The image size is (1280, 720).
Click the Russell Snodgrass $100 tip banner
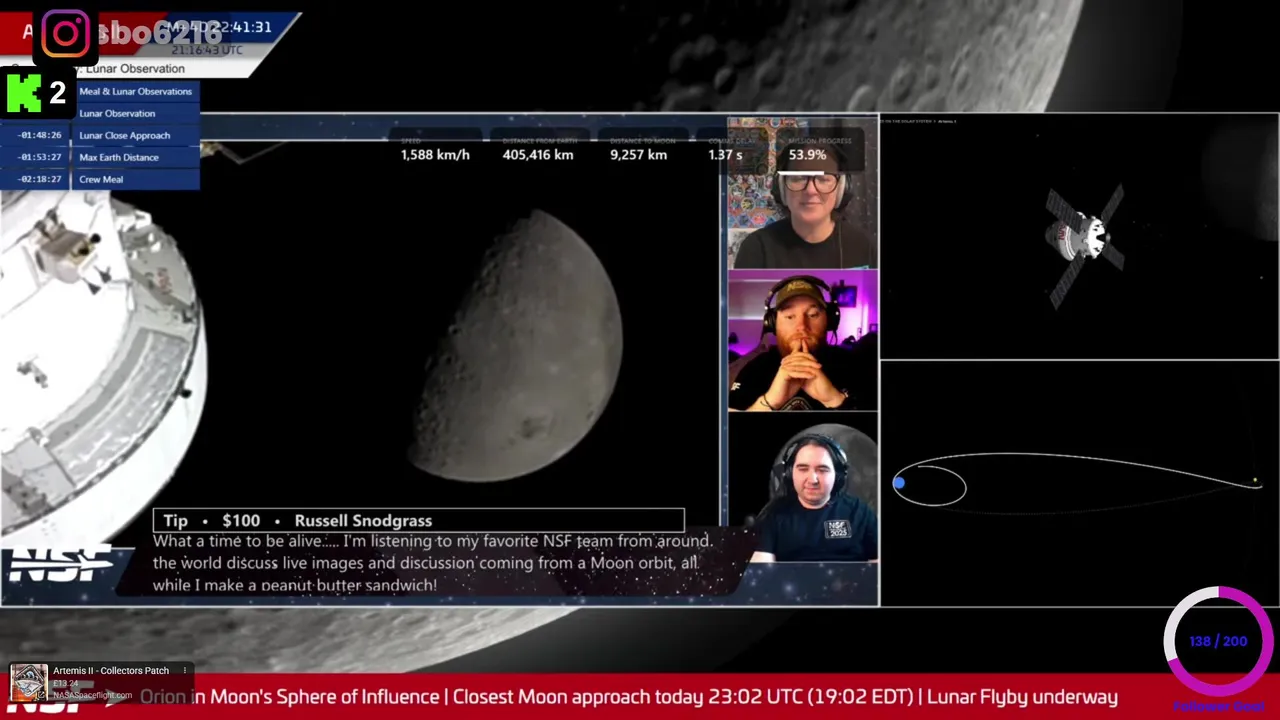point(419,520)
